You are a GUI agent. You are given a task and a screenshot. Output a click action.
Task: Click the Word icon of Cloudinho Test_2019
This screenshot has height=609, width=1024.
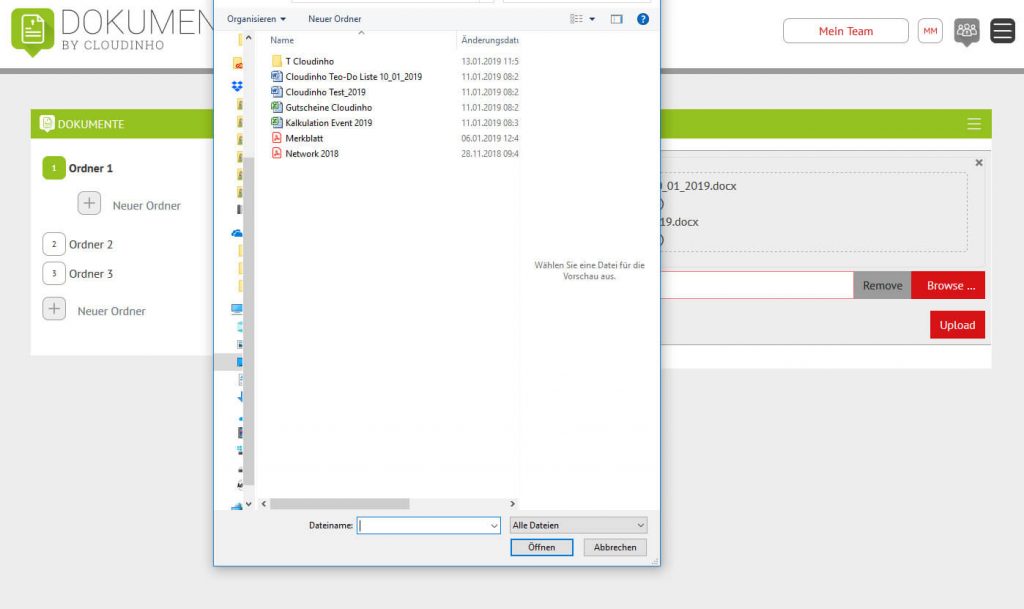click(x=276, y=92)
